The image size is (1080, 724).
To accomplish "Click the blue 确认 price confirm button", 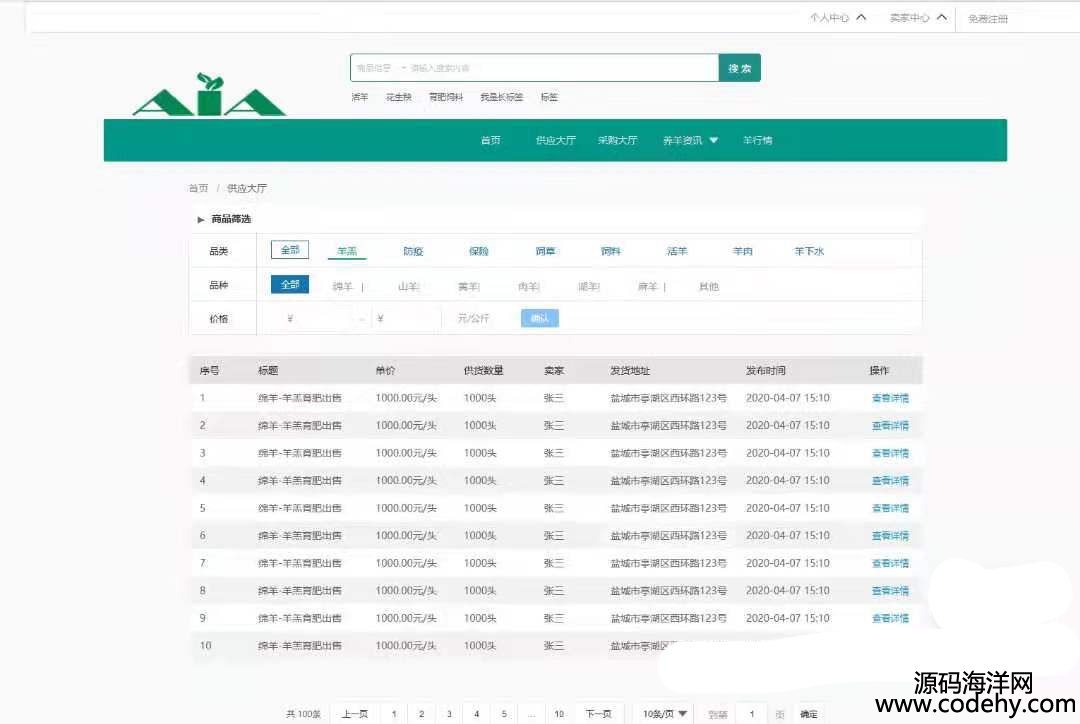I will coord(540,318).
